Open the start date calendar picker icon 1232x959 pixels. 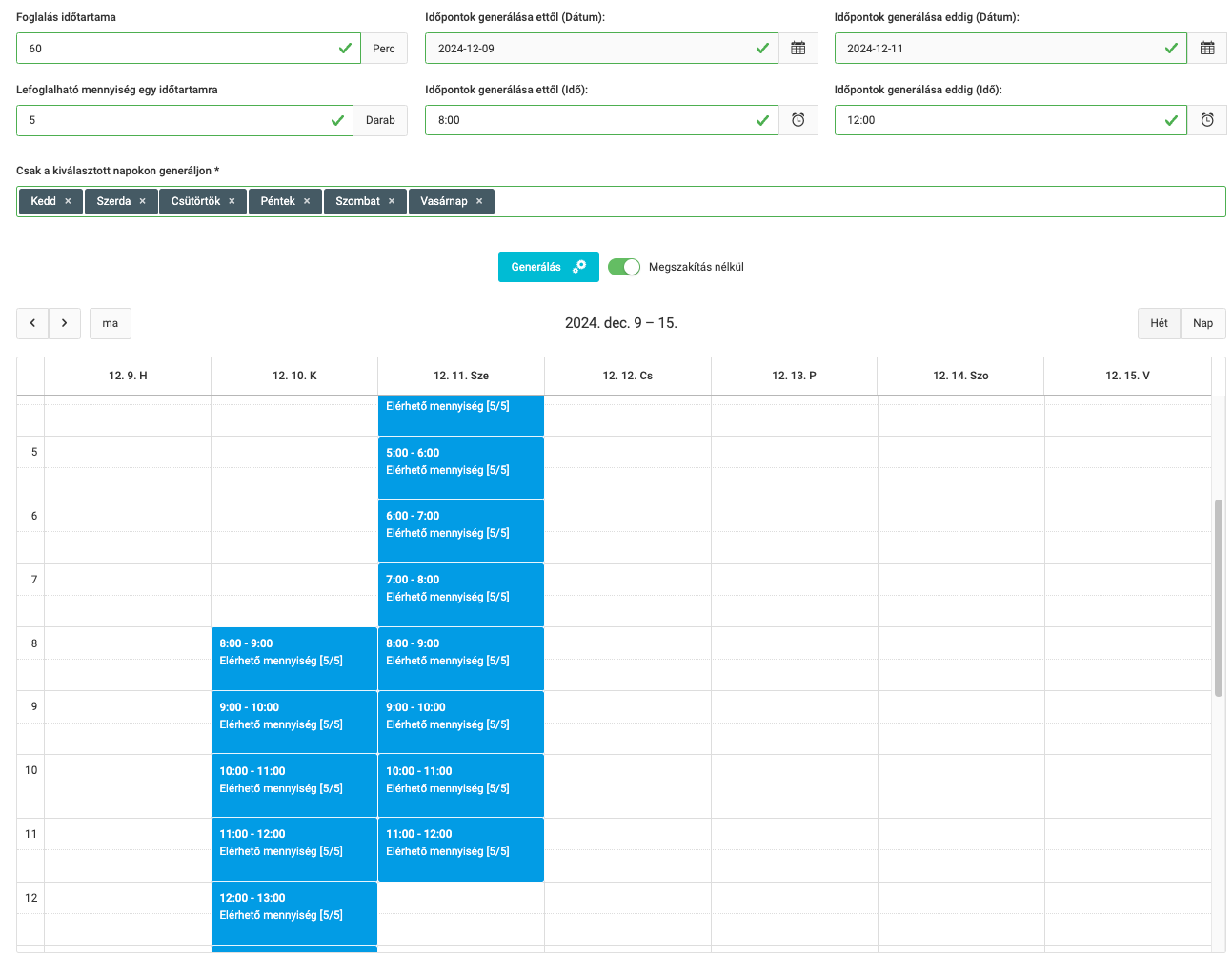[x=798, y=49]
